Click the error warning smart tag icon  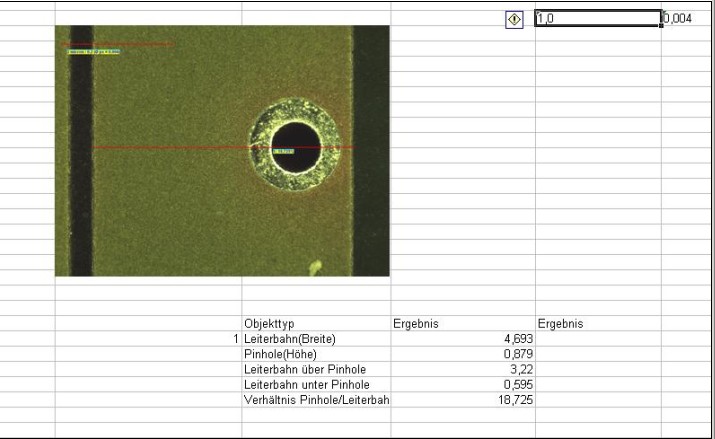coord(514,20)
